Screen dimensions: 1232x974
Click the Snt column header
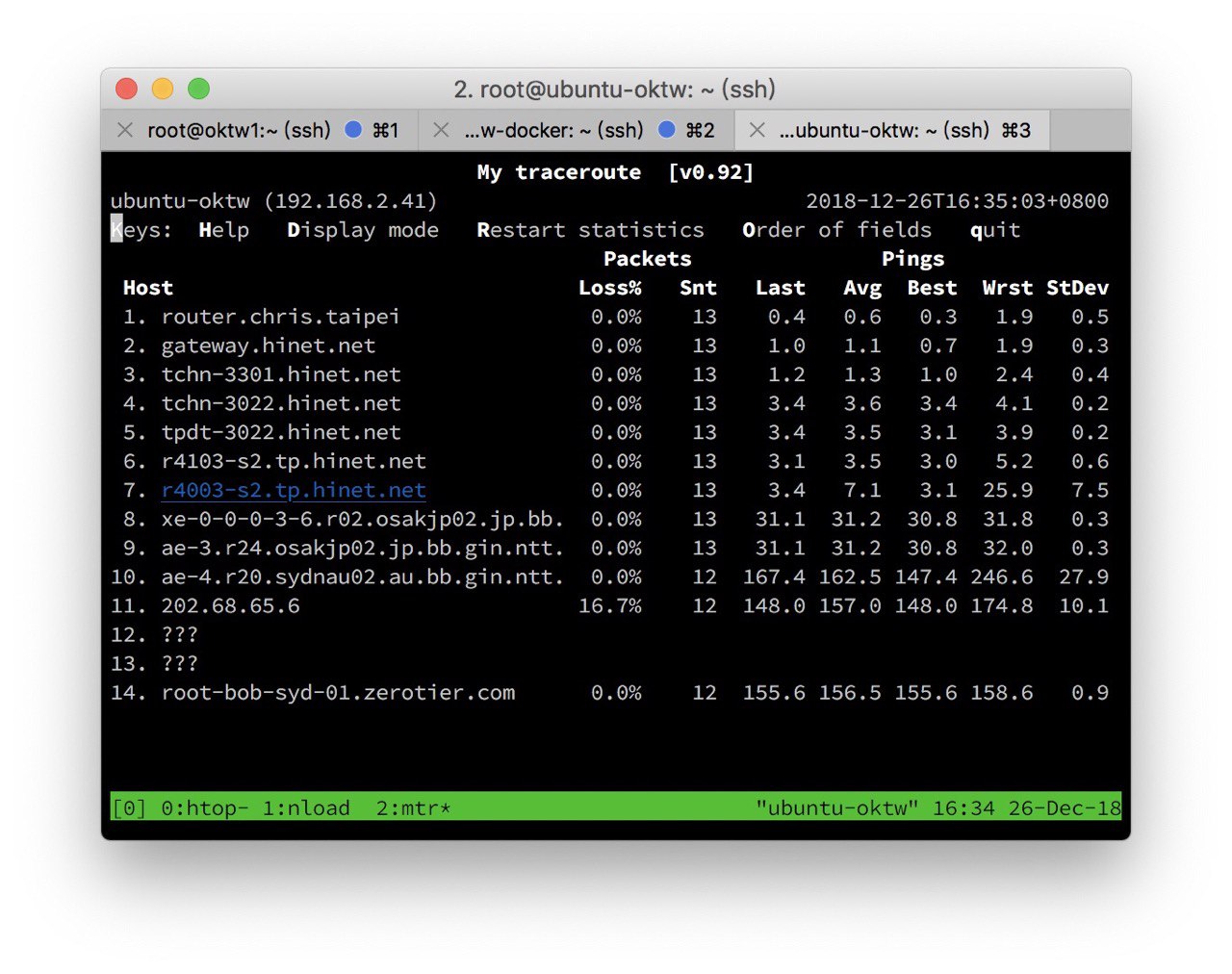tap(698, 288)
